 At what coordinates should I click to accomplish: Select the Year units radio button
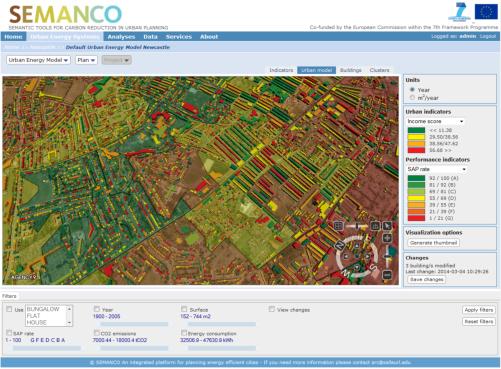pos(412,90)
